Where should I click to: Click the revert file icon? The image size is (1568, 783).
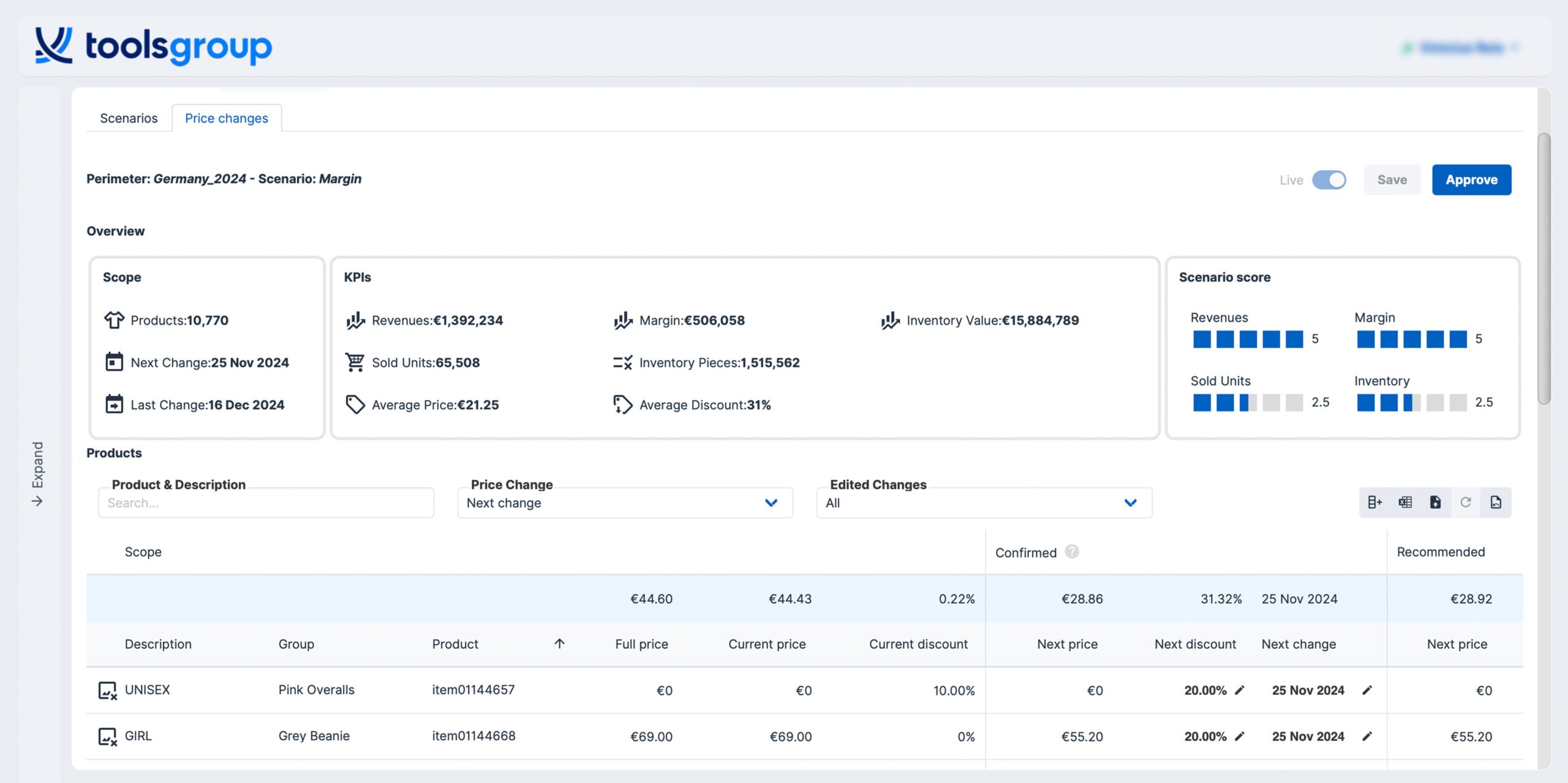tap(1496, 502)
